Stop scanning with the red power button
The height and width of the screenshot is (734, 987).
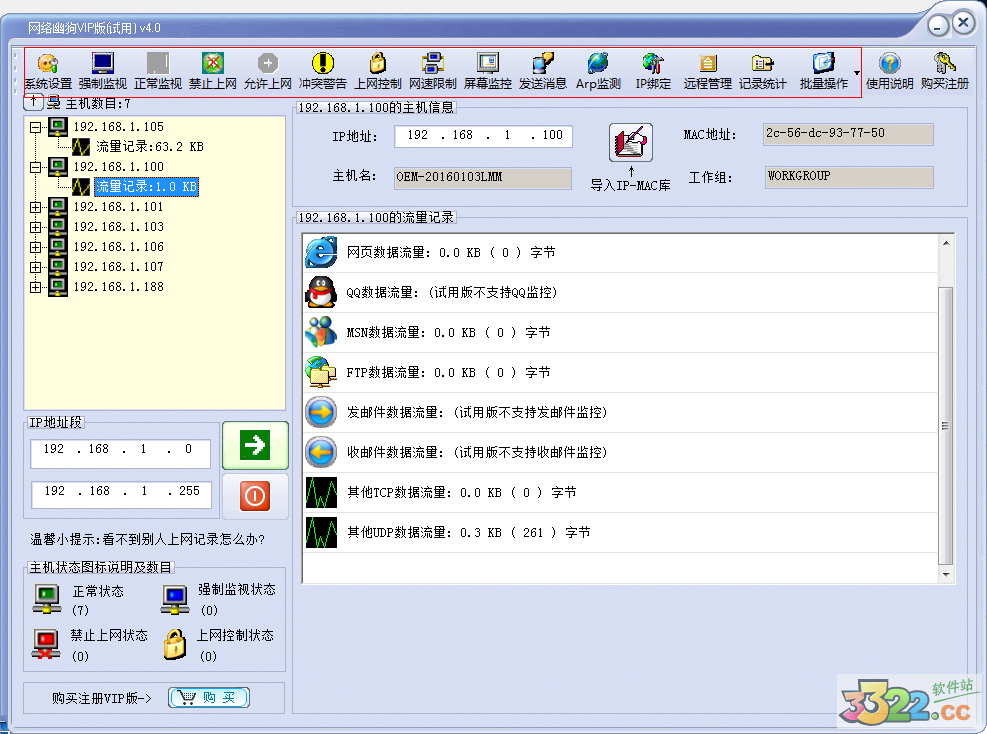pyautogui.click(x=255, y=496)
